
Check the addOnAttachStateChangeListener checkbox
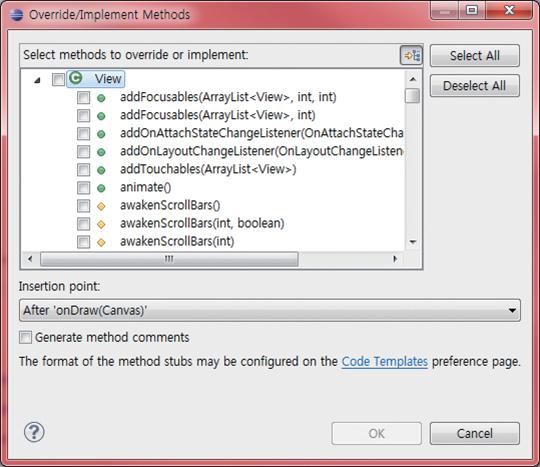pyautogui.click(x=83, y=133)
